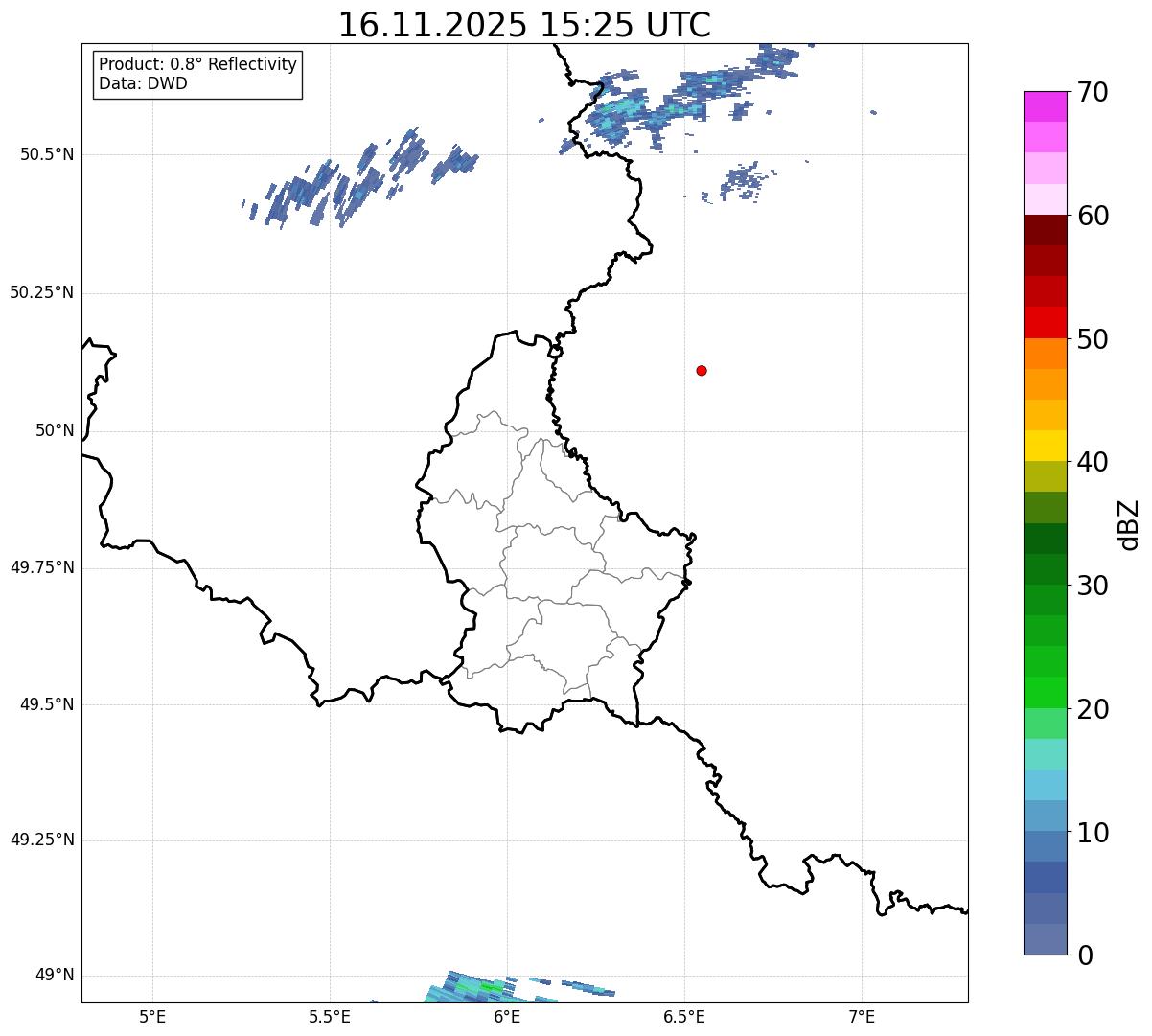Pick the olive swatch just below 40 dBZ
This screenshot has width=1152, height=1036.
point(1046,476)
